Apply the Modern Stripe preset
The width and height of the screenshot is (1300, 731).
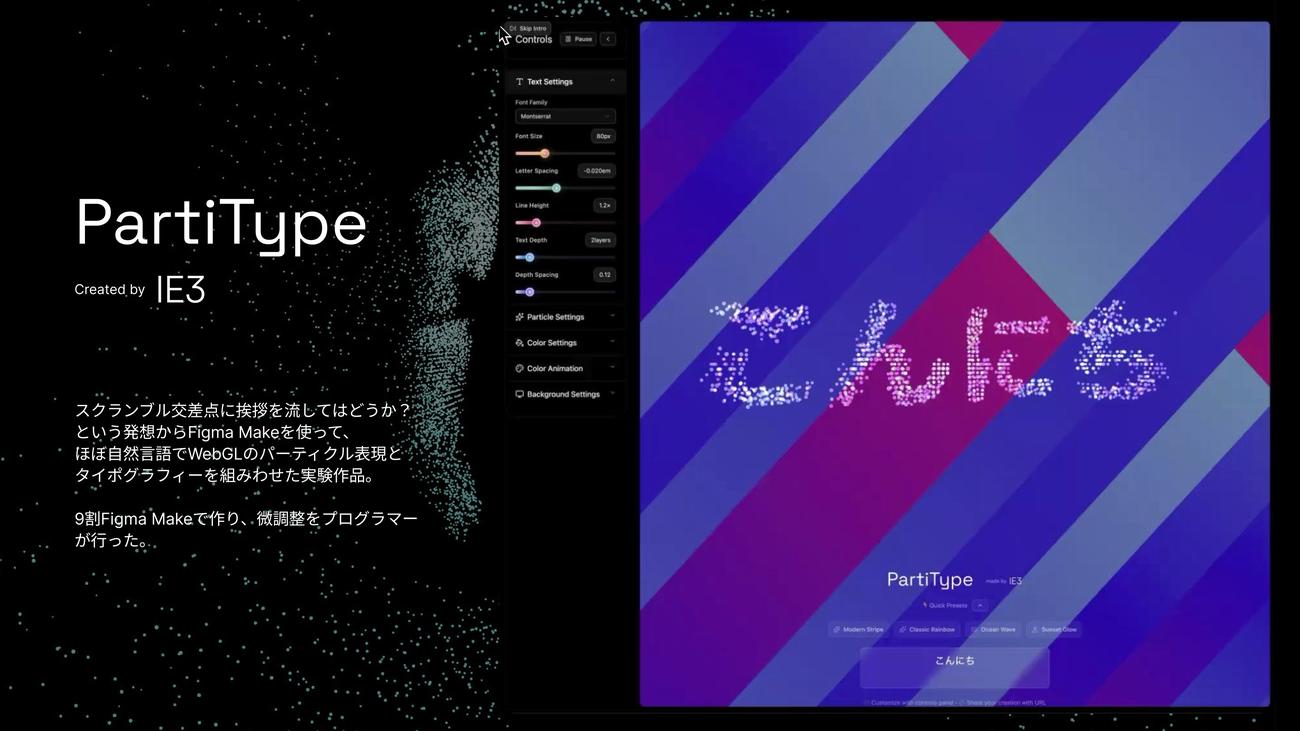(859, 630)
